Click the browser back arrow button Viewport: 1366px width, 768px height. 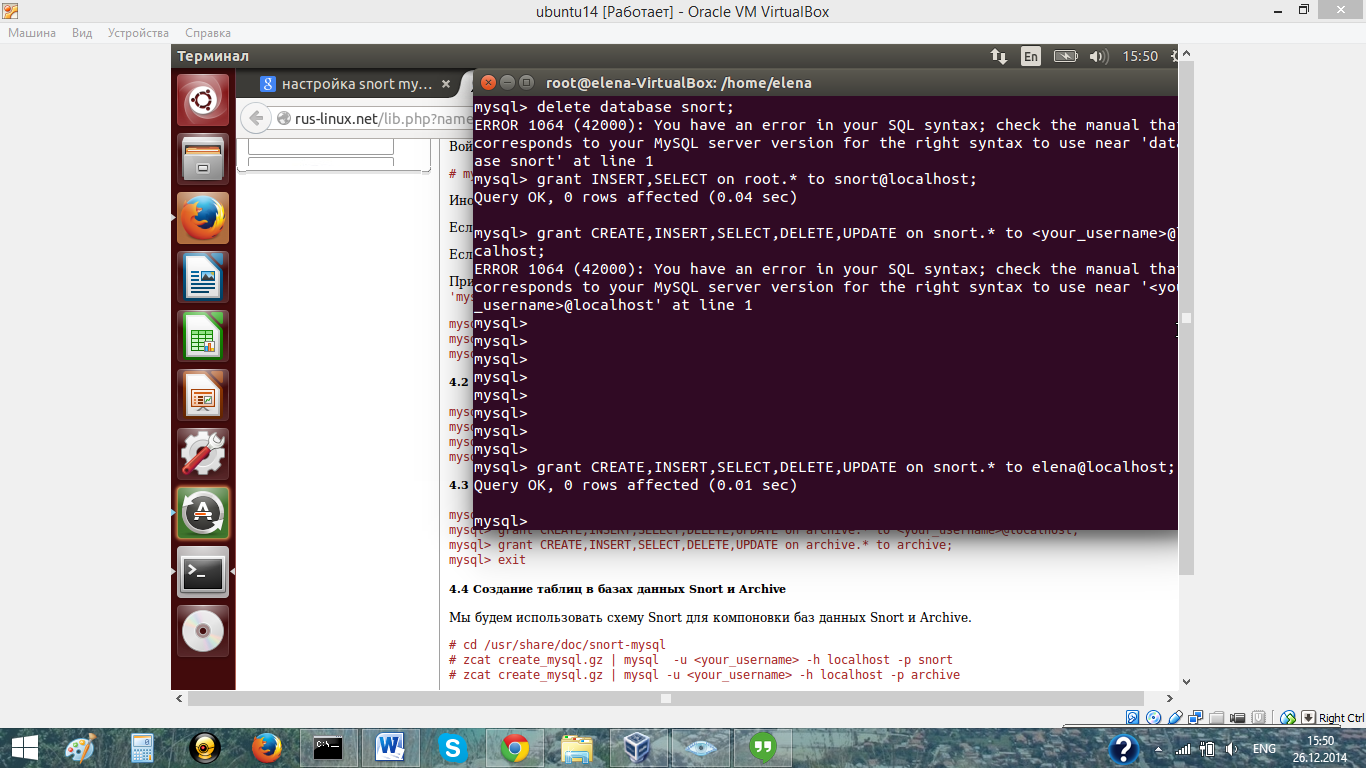[256, 118]
